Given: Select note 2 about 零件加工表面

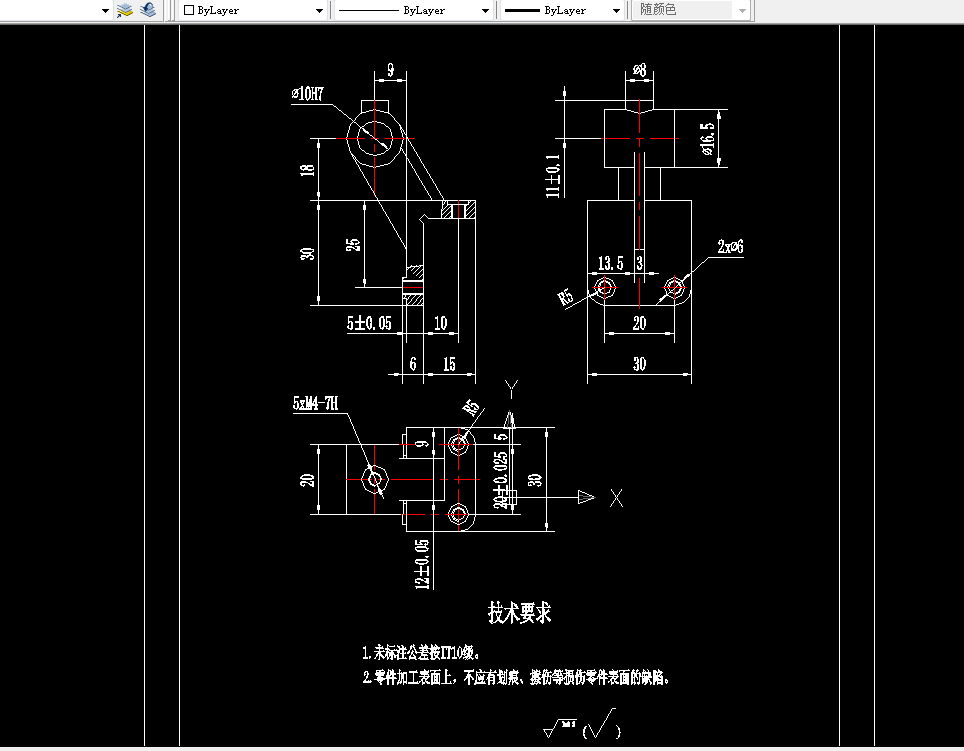Looking at the screenshot, I should click(x=516, y=677).
